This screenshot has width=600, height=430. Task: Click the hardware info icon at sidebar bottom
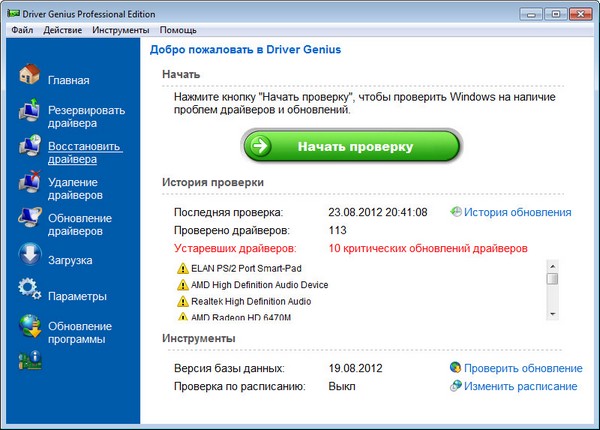(30, 360)
